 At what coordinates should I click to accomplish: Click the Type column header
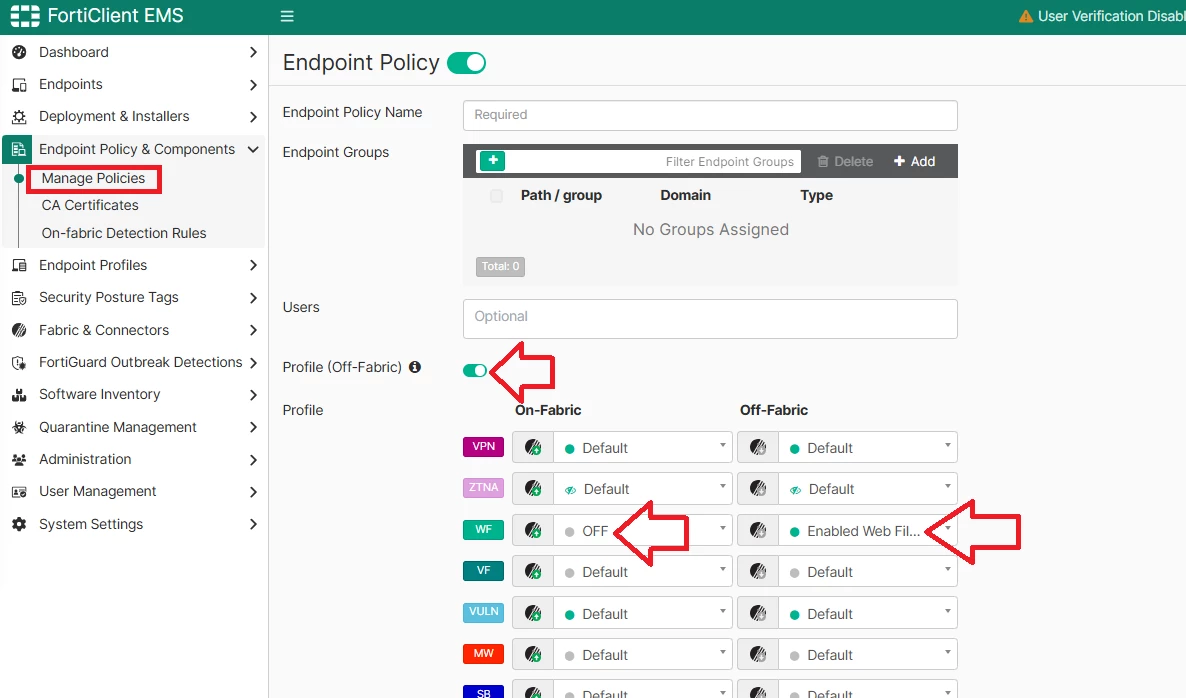[x=816, y=195]
